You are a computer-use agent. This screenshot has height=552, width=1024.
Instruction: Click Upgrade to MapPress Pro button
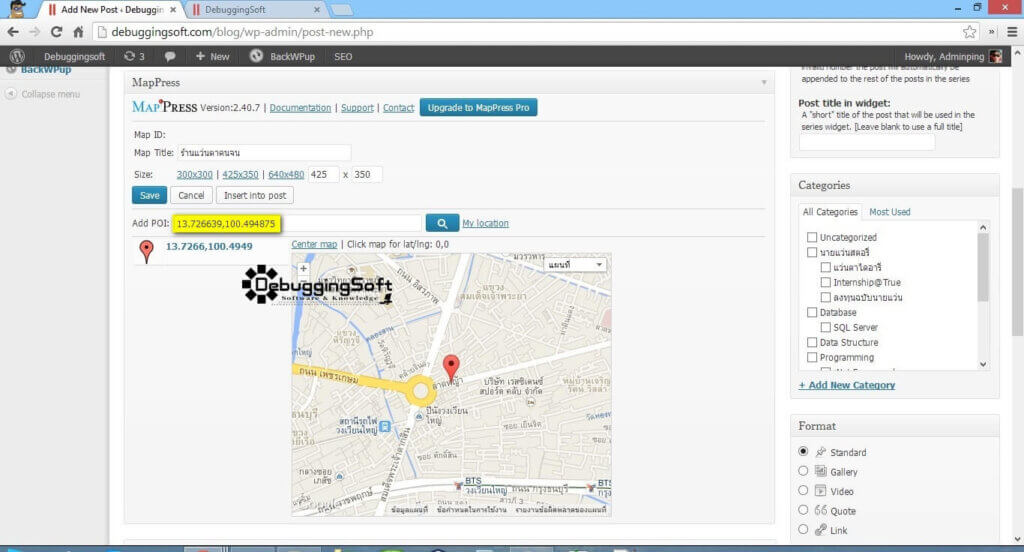479,108
